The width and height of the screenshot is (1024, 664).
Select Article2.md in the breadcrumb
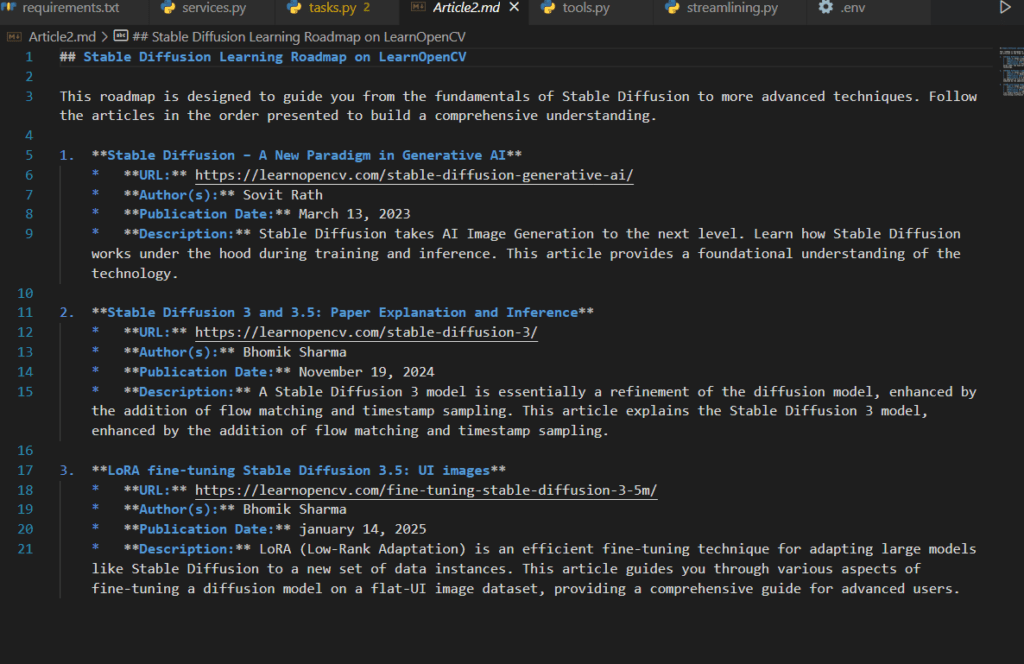click(x=60, y=37)
